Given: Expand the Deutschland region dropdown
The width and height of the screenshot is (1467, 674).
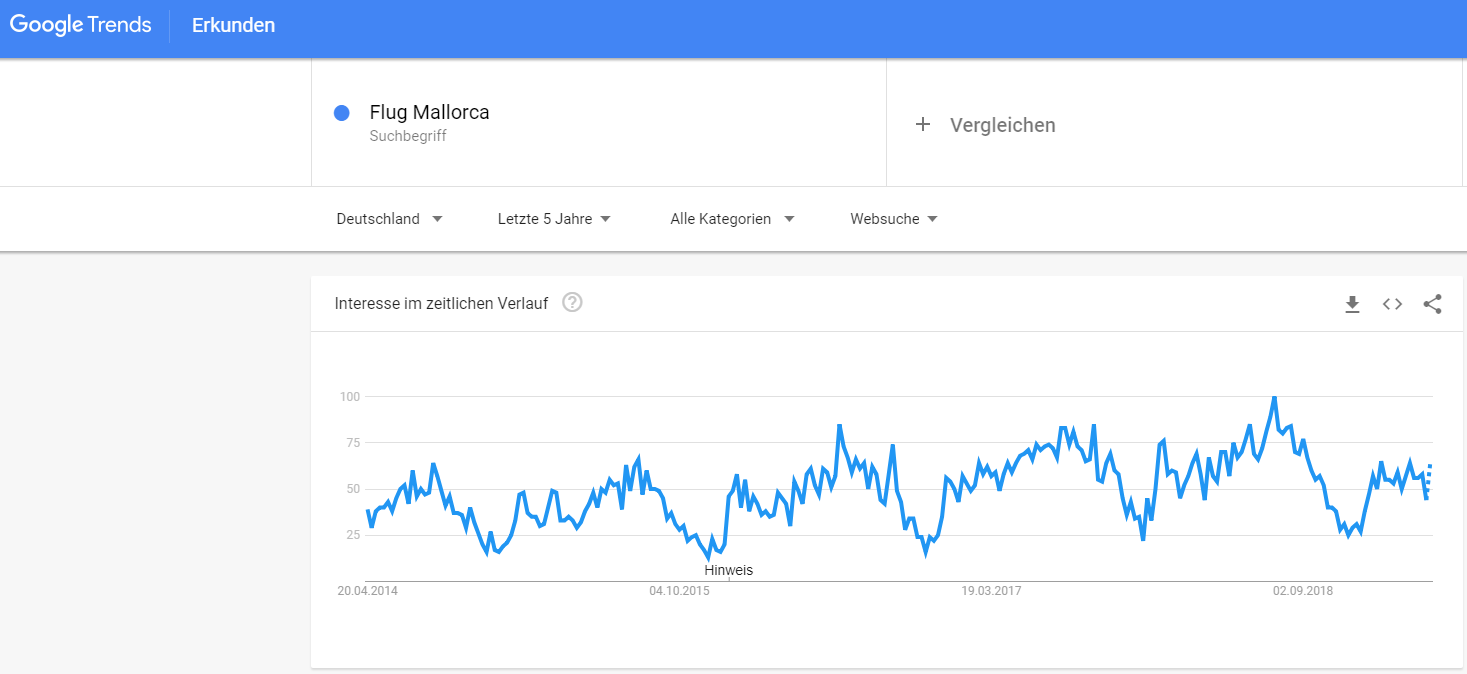Looking at the screenshot, I should click(389, 219).
